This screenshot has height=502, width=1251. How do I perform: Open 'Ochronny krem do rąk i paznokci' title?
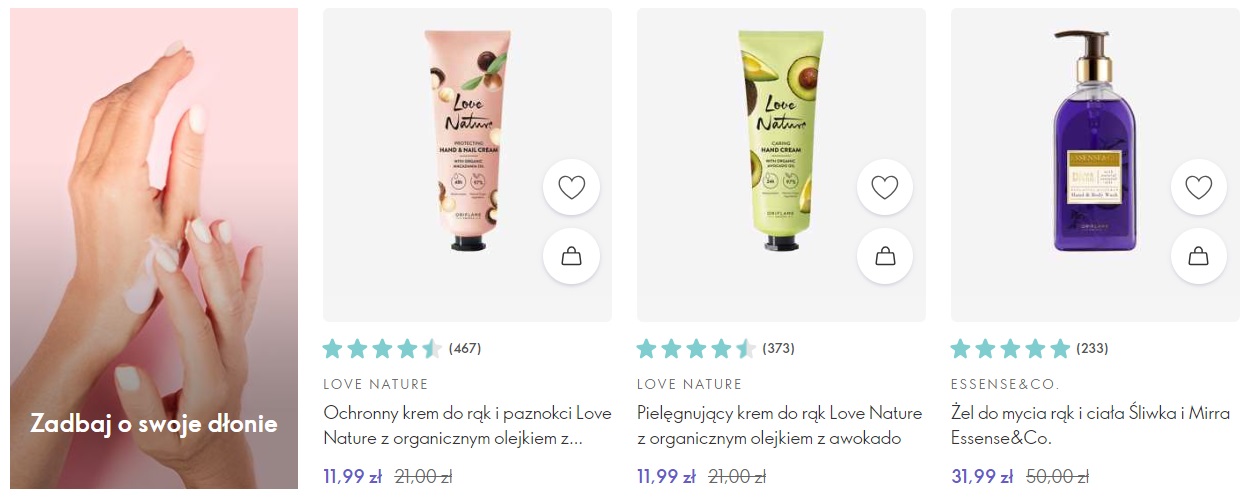click(x=467, y=425)
